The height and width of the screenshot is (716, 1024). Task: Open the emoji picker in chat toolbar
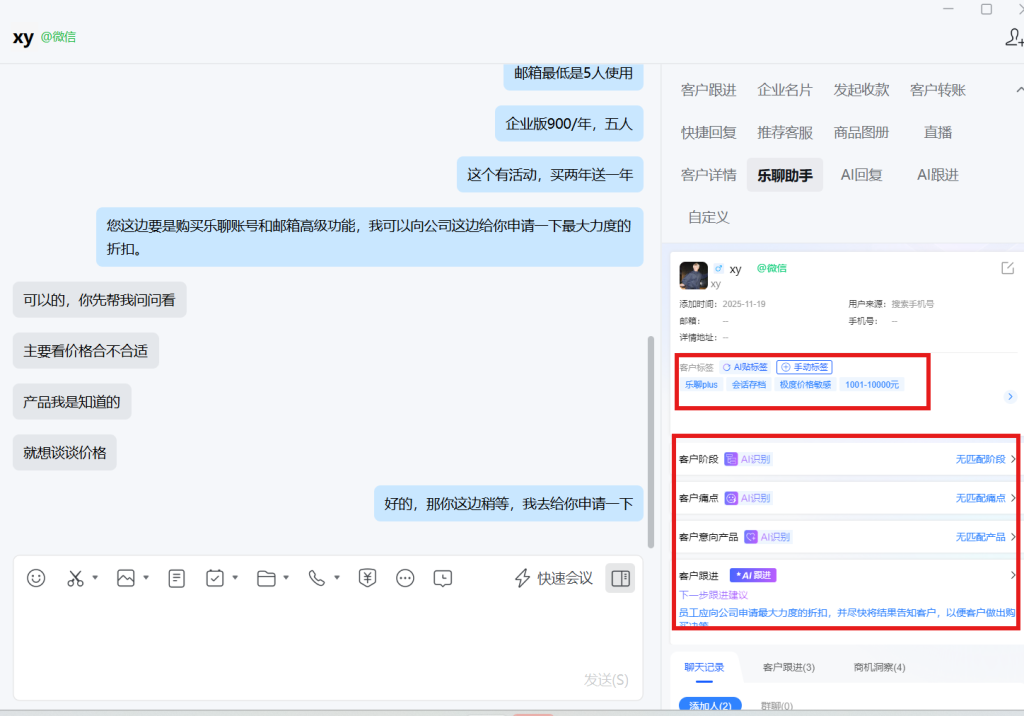click(36, 578)
